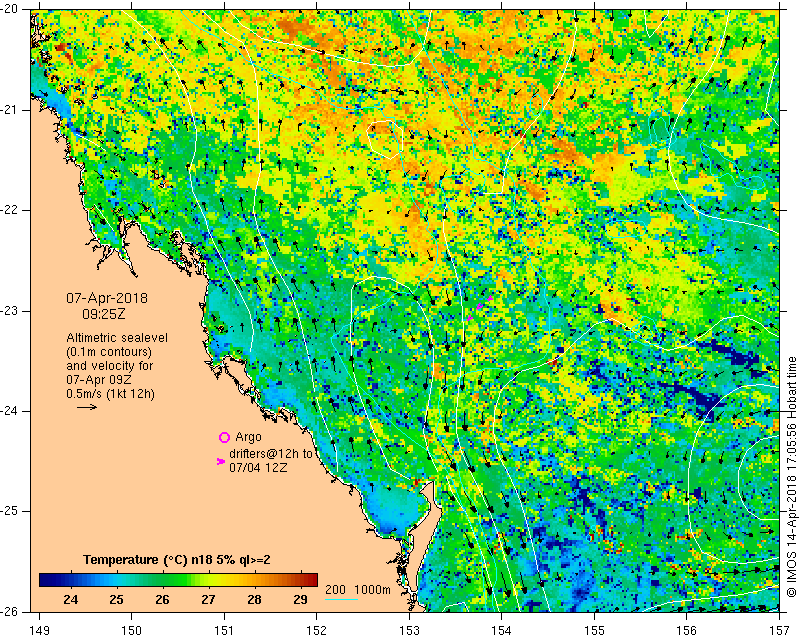Click the '07/04 12Z' legend text
800x640 pixels.
(258, 467)
